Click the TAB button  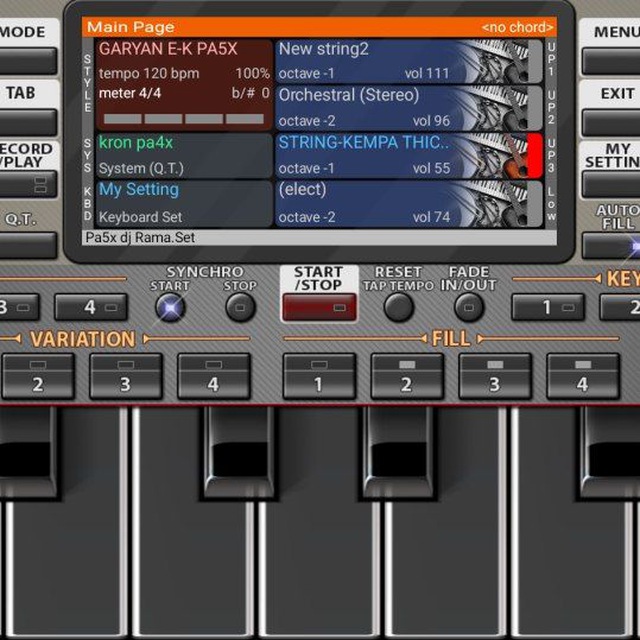tap(28, 122)
